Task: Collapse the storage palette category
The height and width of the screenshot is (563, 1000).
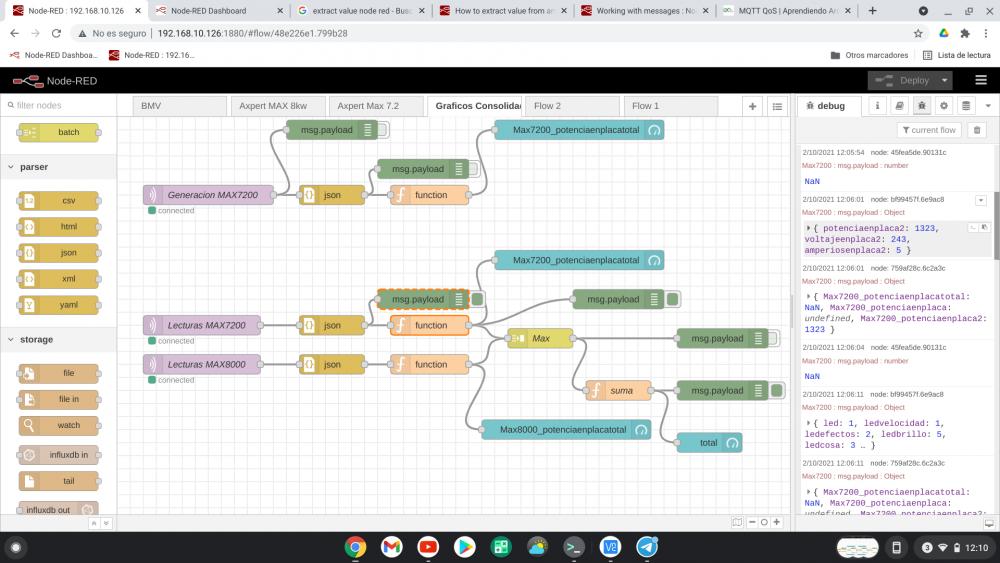Action: tap(59, 340)
